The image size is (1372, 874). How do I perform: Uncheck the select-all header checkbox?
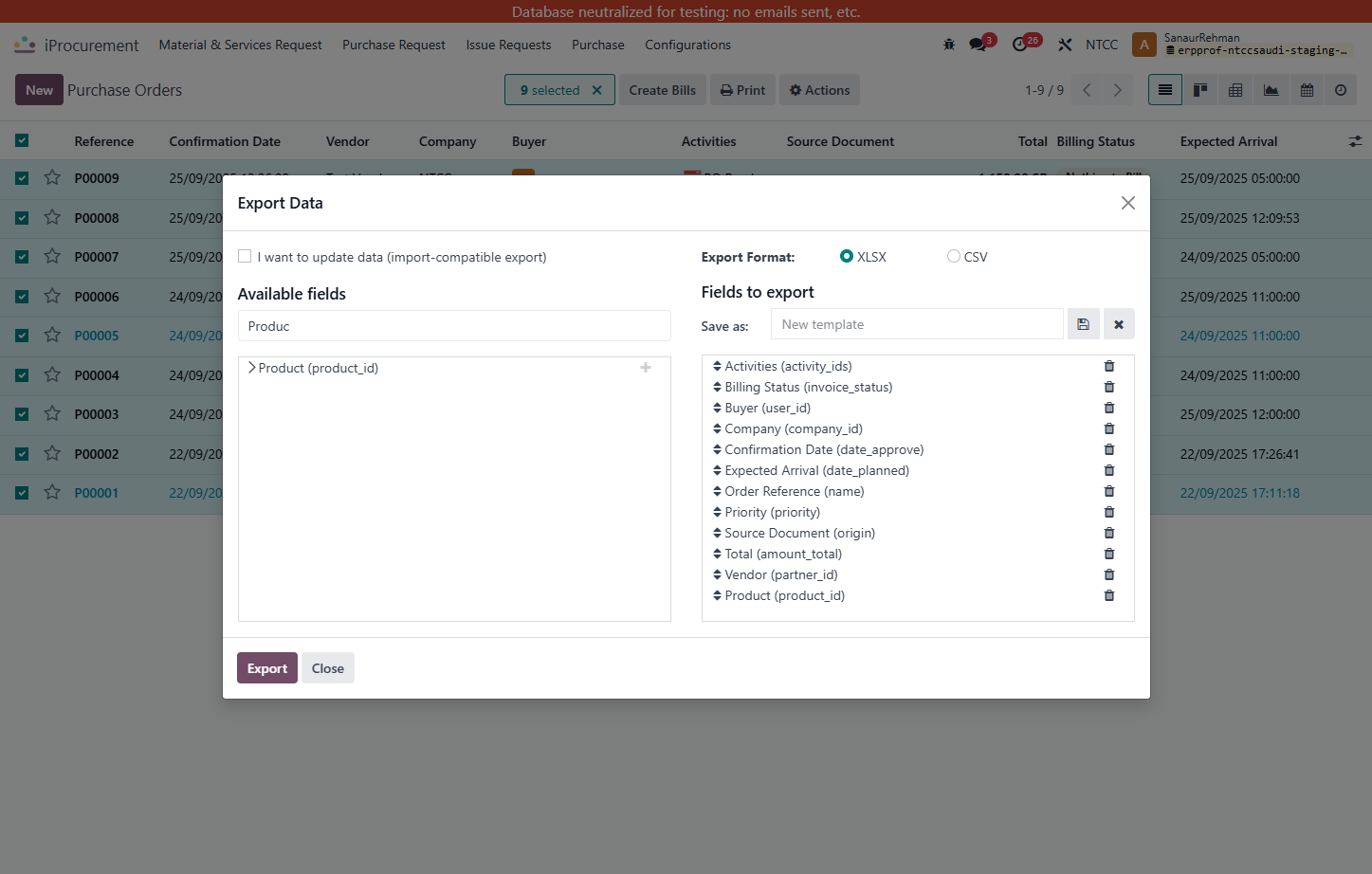(22, 140)
